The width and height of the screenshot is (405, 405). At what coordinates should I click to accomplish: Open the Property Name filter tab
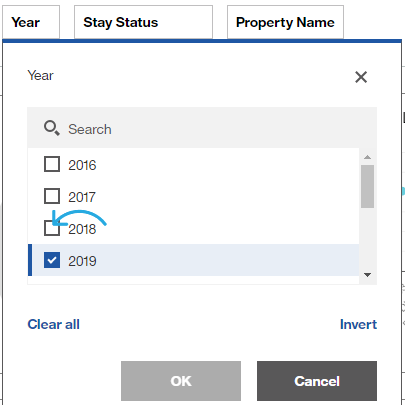click(285, 22)
